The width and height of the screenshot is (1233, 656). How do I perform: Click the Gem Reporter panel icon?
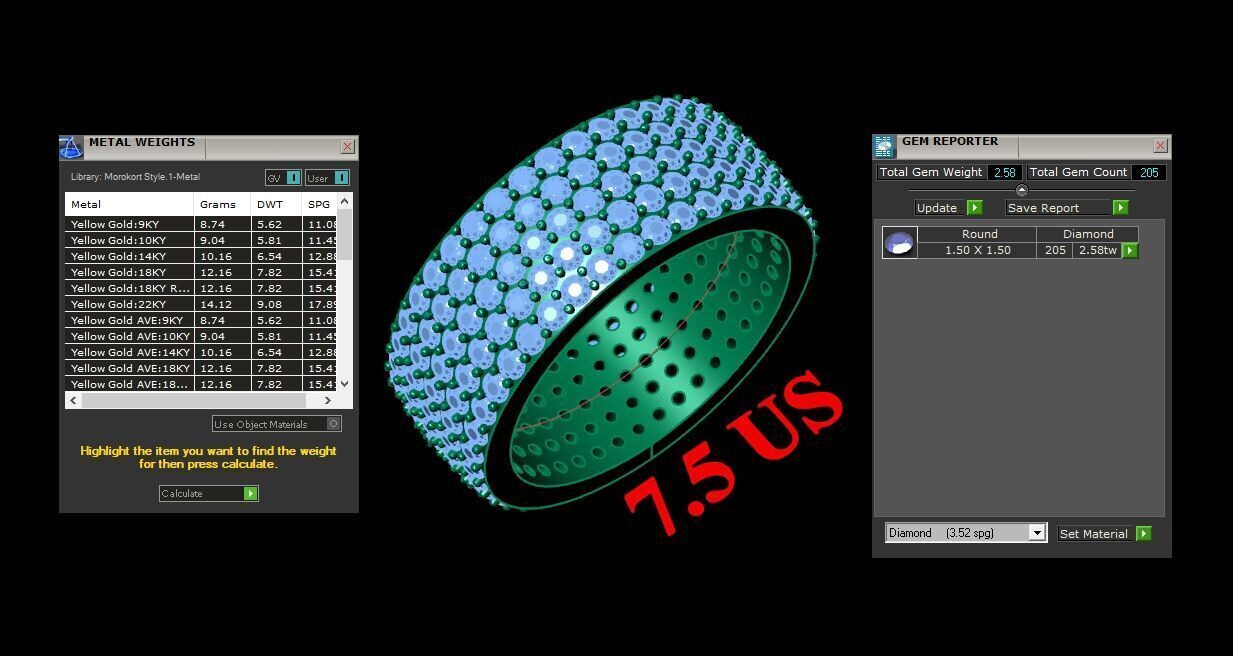click(884, 147)
